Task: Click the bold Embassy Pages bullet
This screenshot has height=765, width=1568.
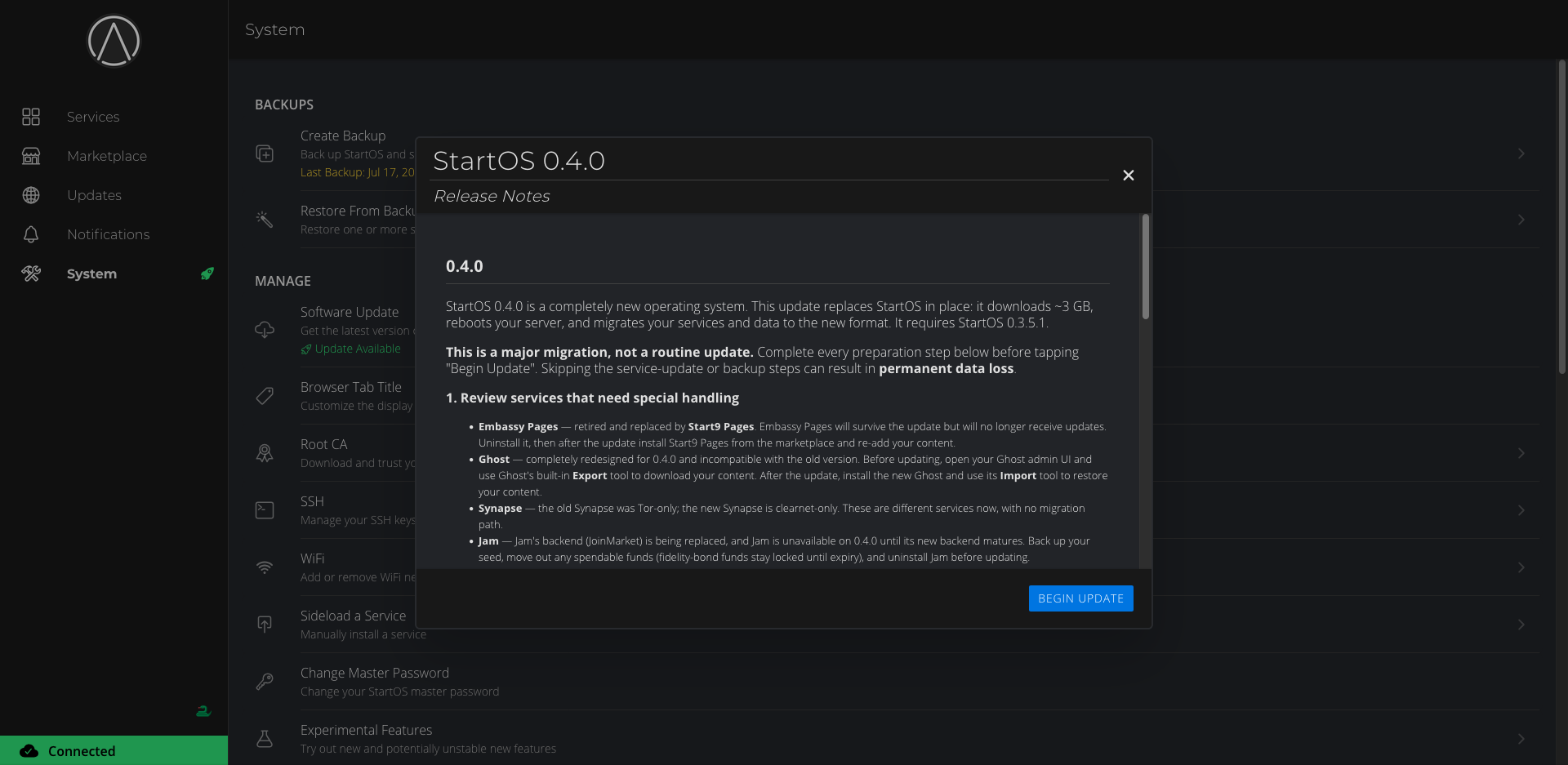Action: click(x=518, y=426)
